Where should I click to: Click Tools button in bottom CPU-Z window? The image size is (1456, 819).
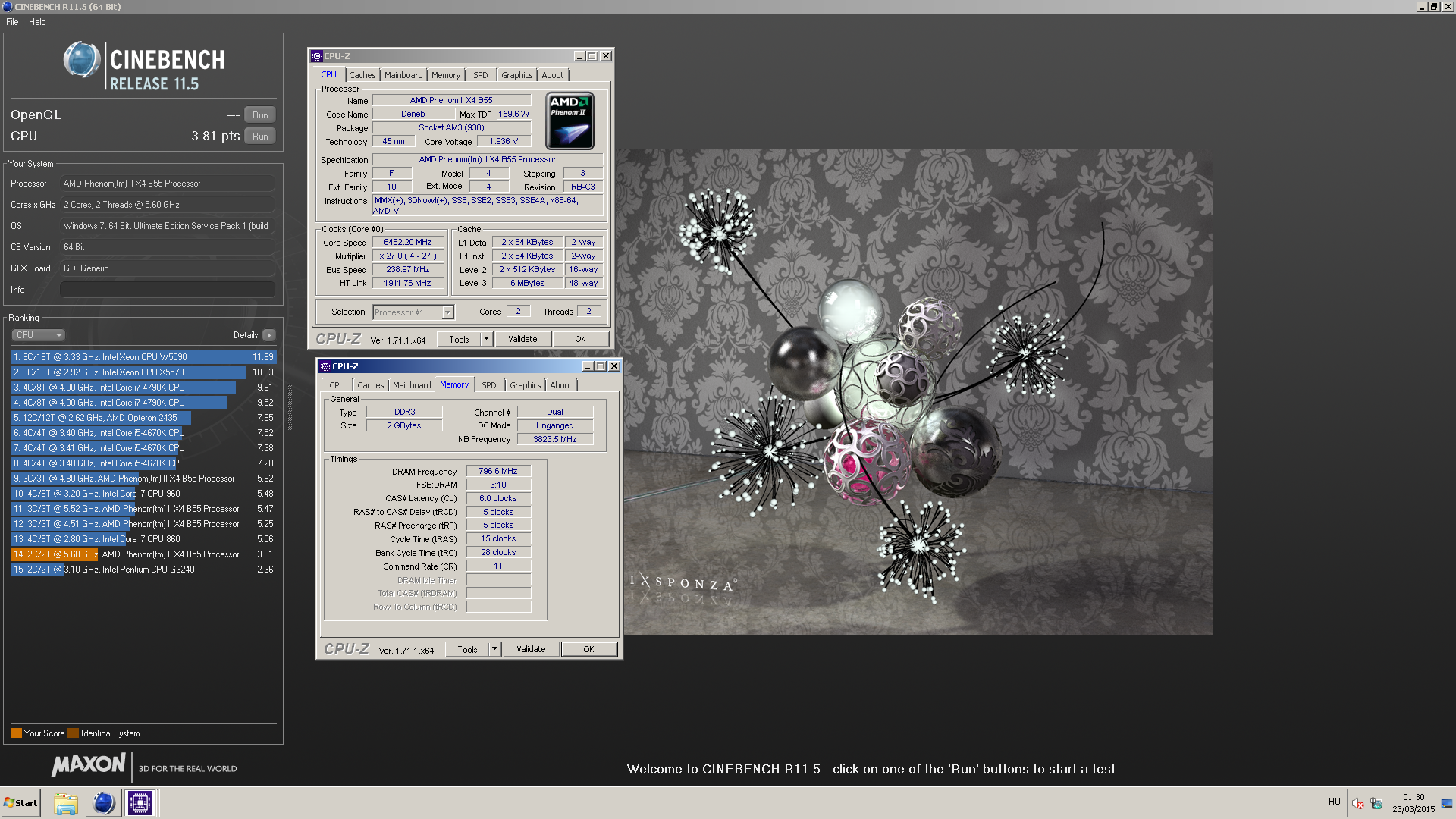coord(467,650)
